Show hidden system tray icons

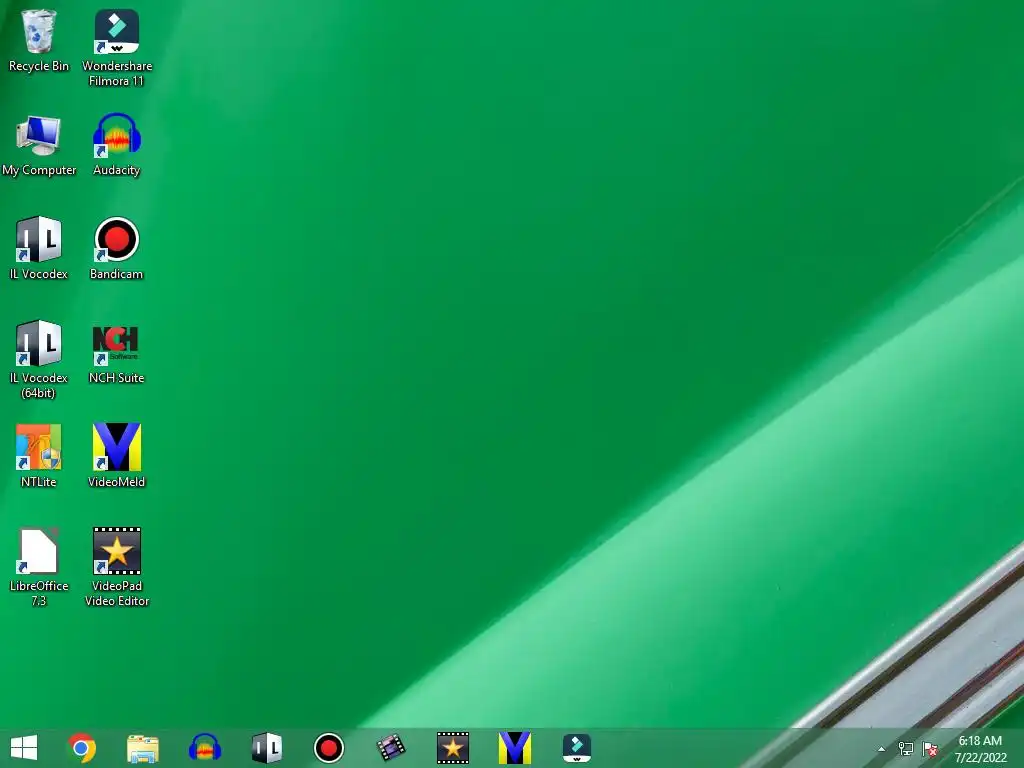(x=882, y=749)
